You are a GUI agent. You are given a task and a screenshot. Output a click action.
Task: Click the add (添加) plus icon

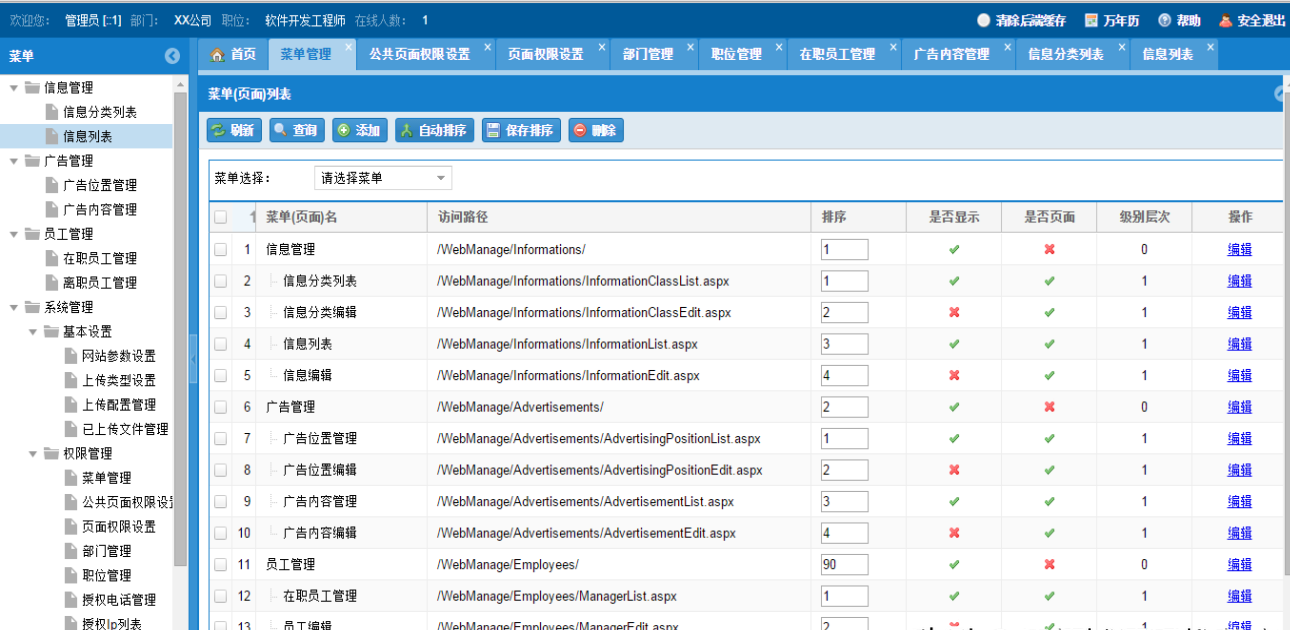344,130
